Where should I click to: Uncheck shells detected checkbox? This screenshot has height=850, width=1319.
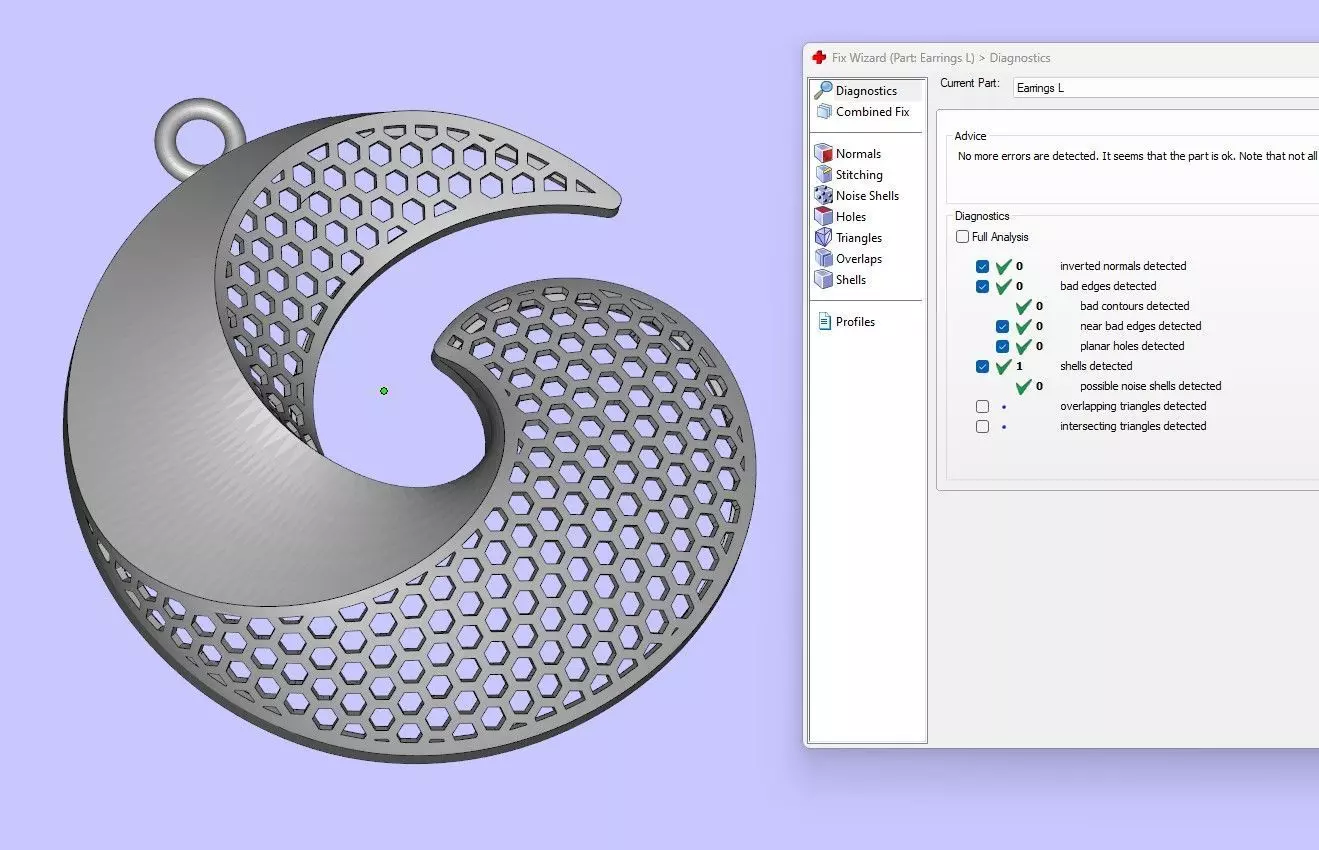[x=982, y=367]
